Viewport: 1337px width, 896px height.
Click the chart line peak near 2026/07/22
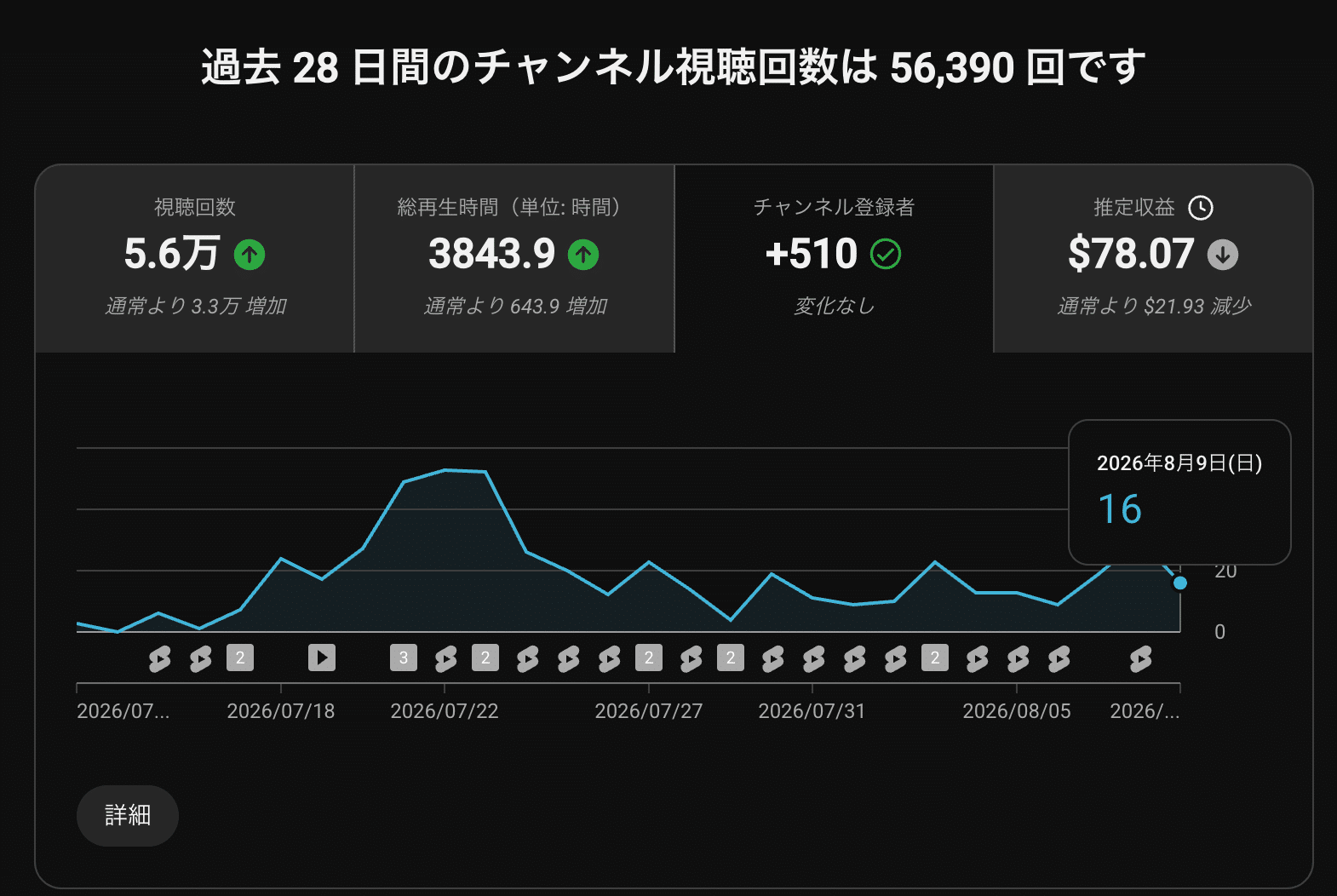pos(445,470)
